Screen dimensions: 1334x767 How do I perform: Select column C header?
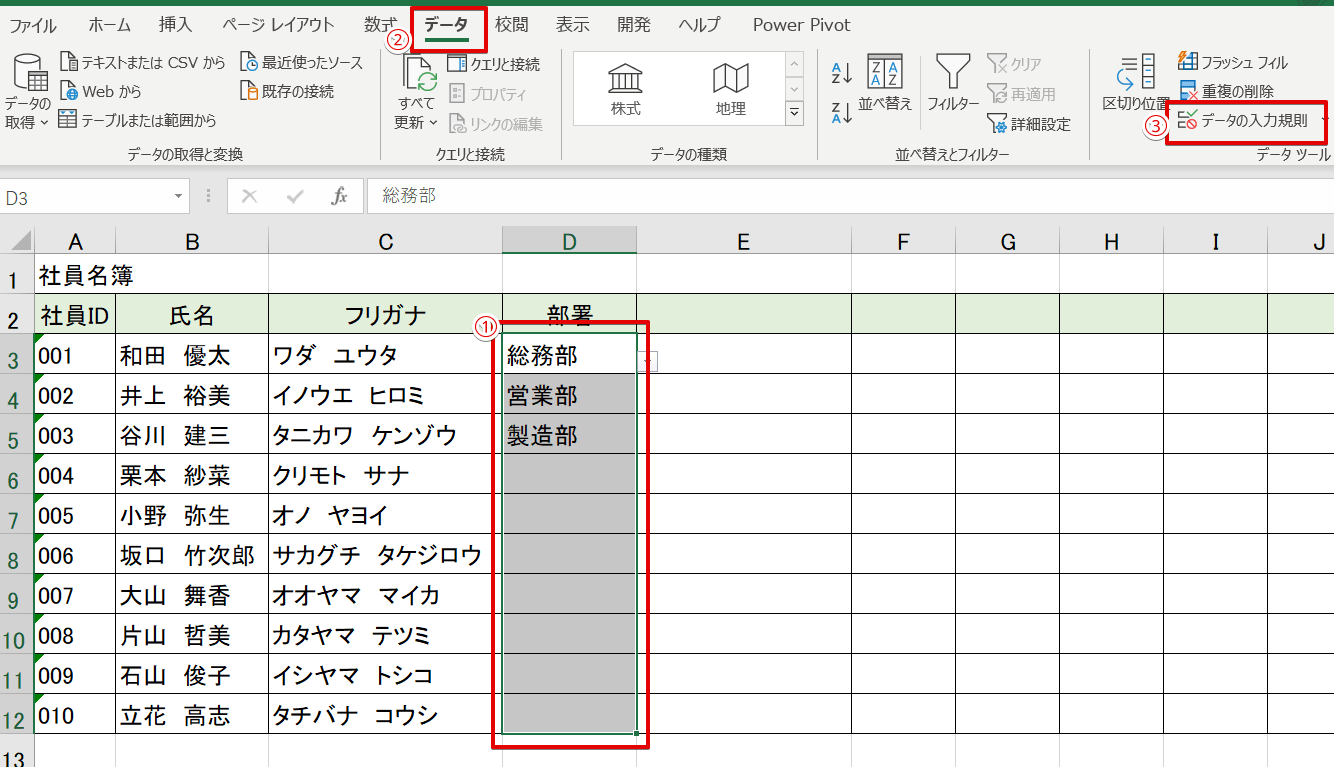[385, 240]
